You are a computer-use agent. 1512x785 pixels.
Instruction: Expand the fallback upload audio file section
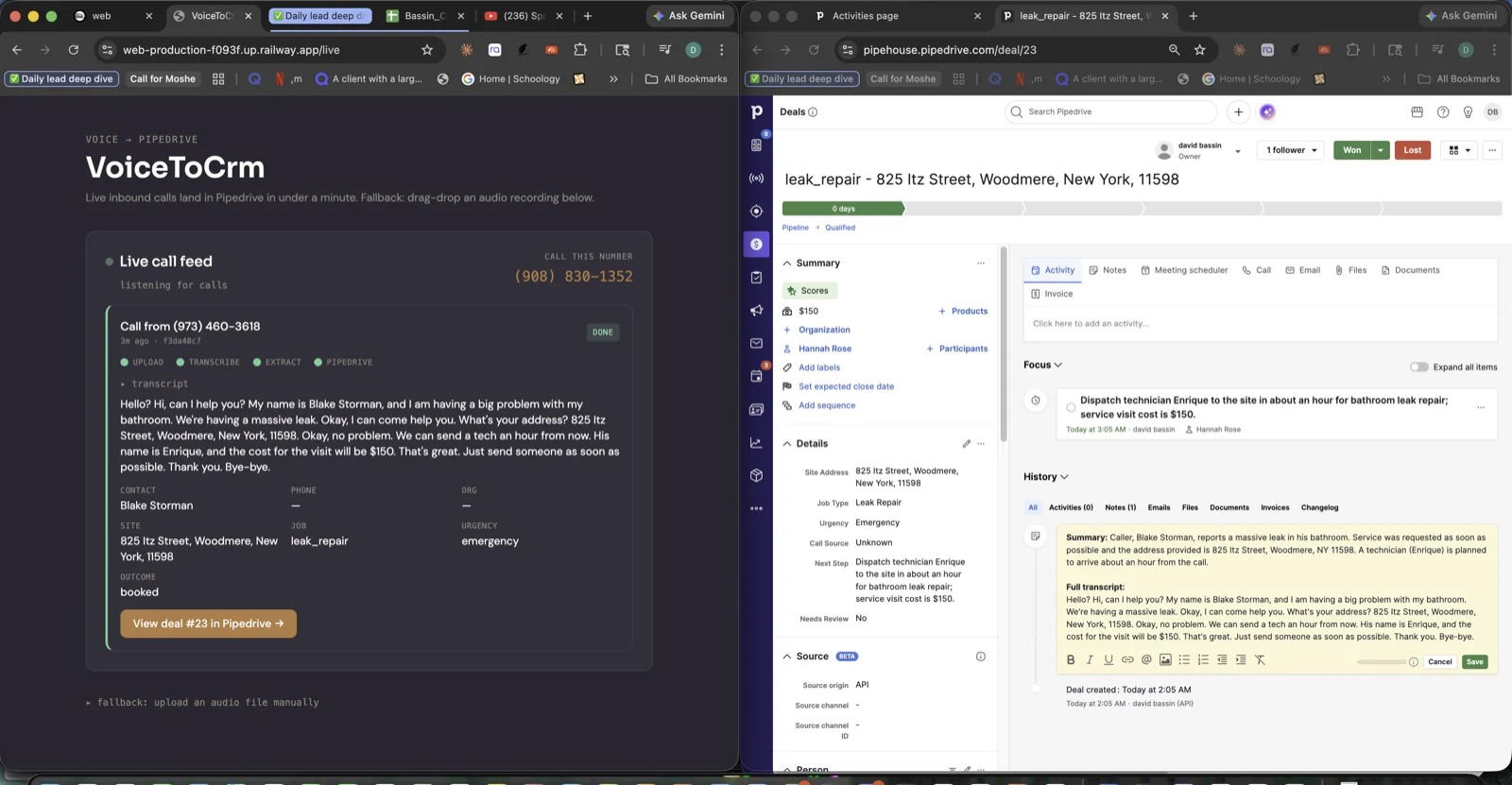click(x=89, y=703)
